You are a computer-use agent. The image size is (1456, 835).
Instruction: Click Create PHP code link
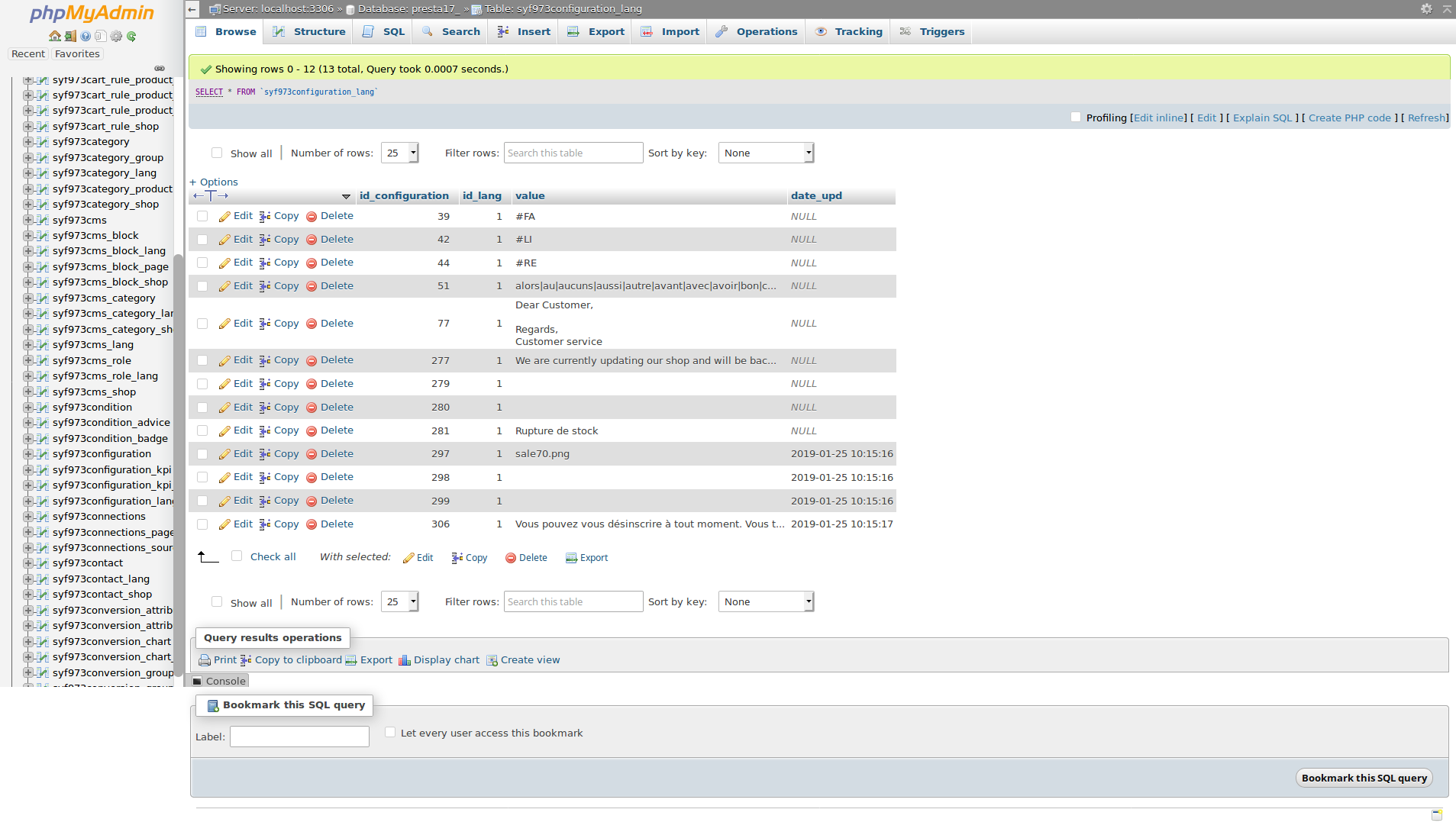pos(1349,118)
